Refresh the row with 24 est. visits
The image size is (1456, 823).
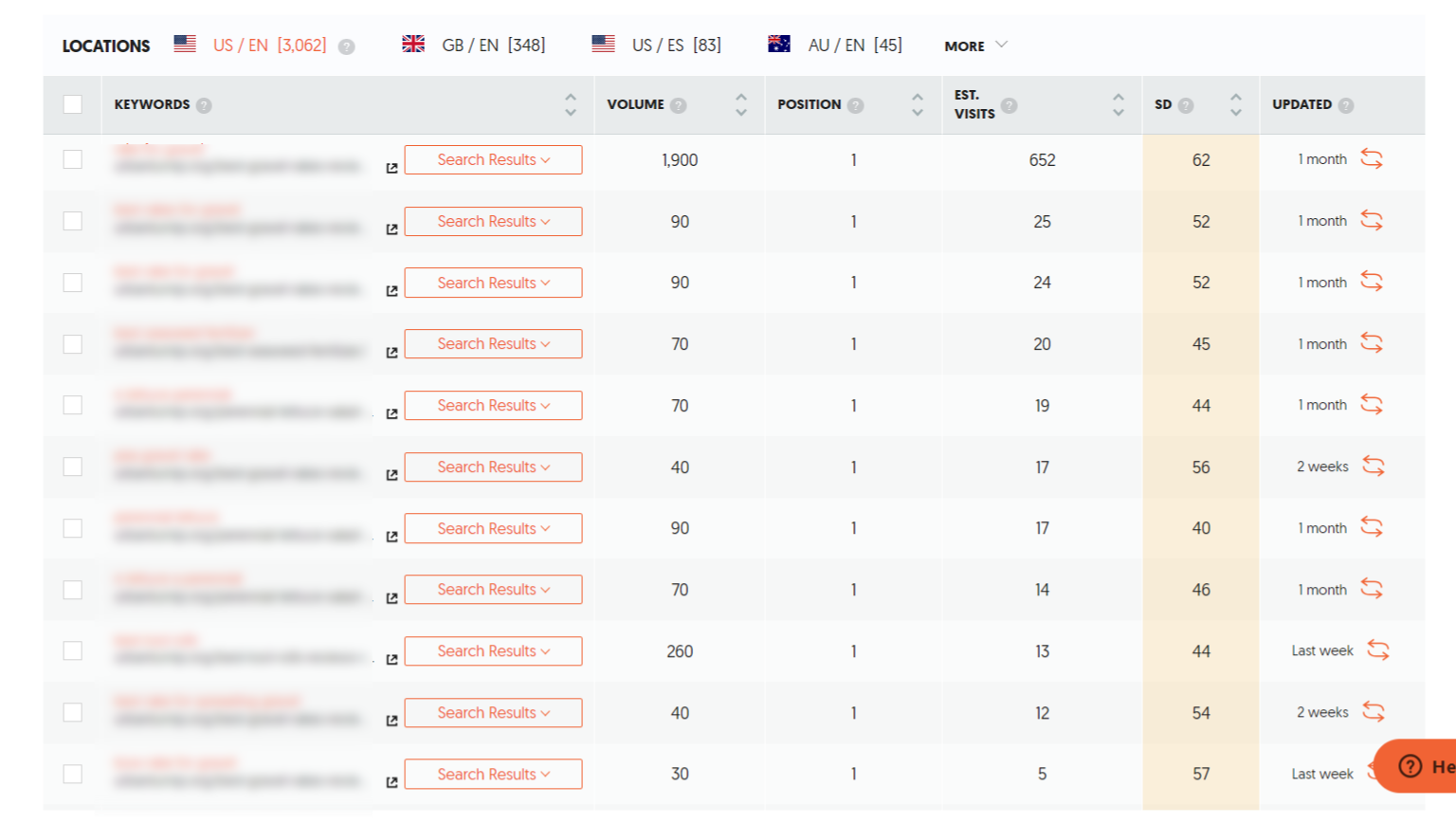(x=1372, y=282)
